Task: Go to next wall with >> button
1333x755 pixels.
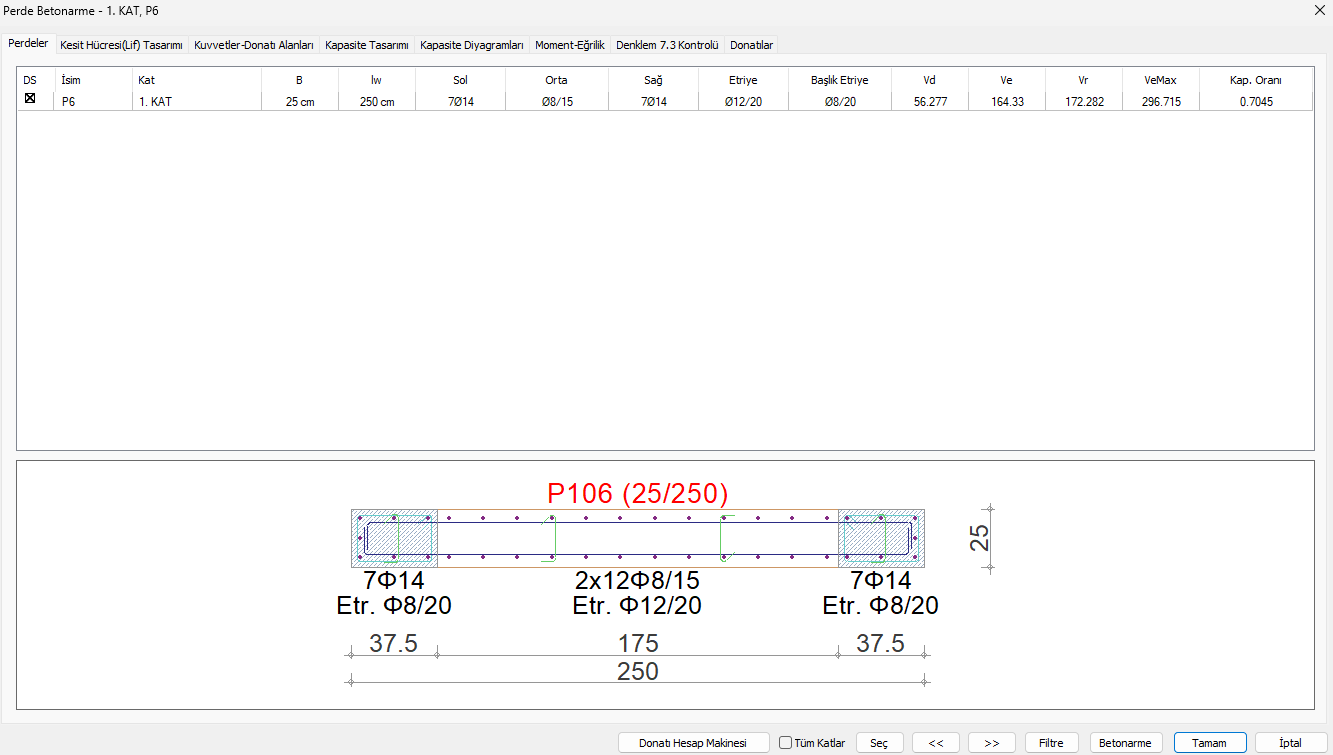Action: (x=992, y=743)
